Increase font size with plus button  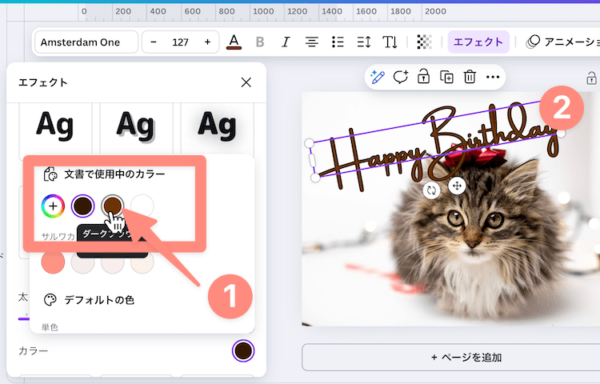tap(207, 42)
